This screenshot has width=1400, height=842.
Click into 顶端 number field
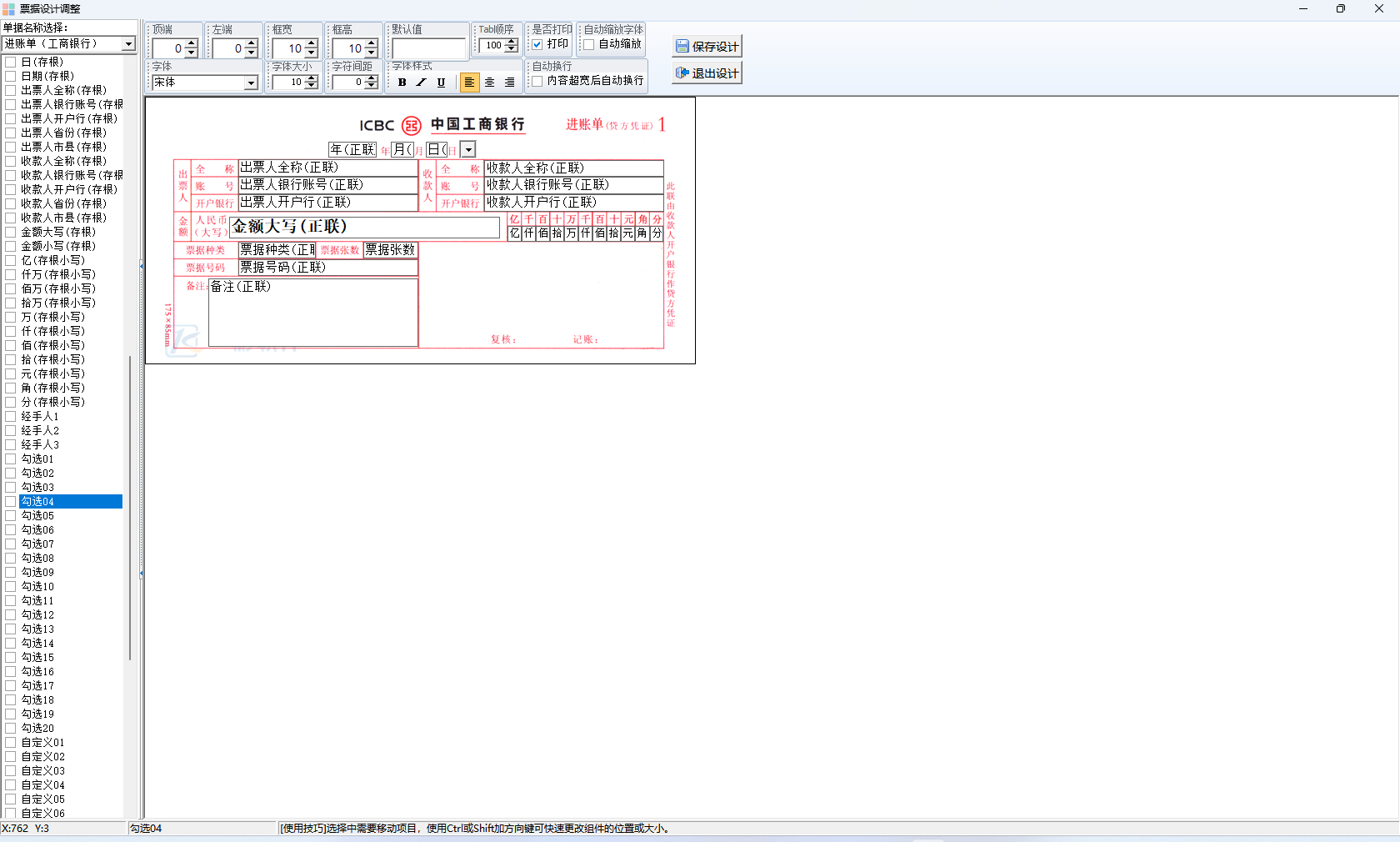pos(168,48)
